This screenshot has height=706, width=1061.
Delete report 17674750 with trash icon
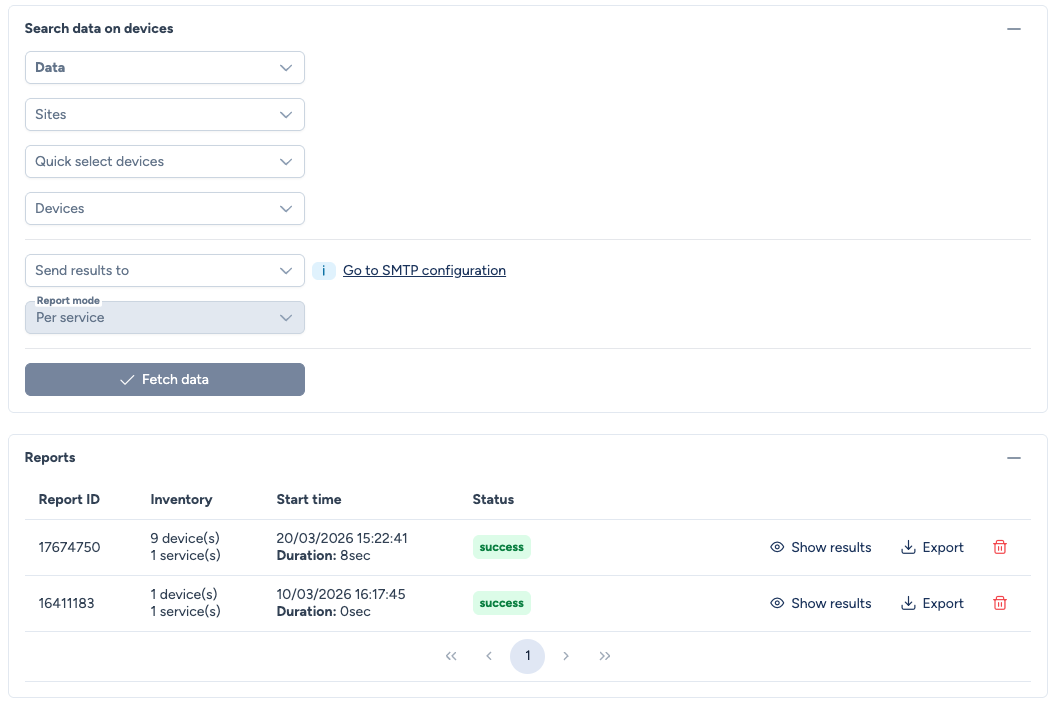click(999, 547)
